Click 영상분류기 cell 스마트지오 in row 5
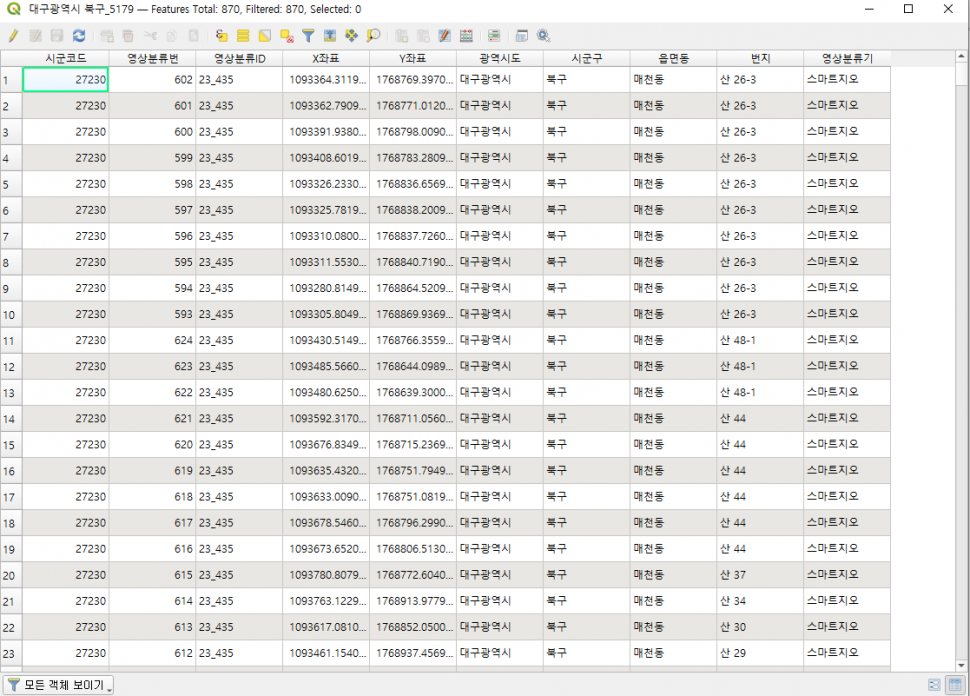Viewport: 970px width, 696px height. pos(847,184)
